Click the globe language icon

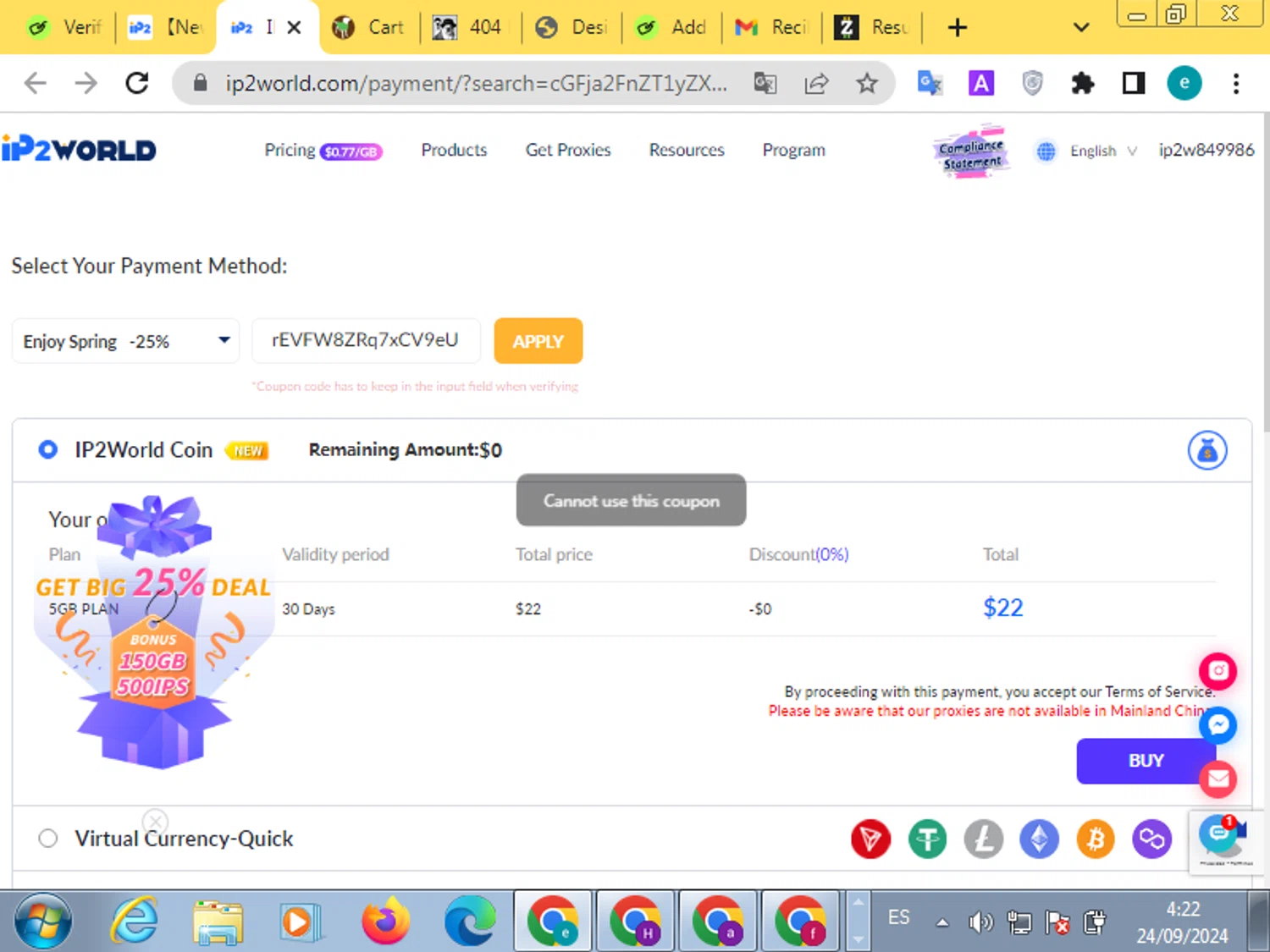pyautogui.click(x=1046, y=151)
